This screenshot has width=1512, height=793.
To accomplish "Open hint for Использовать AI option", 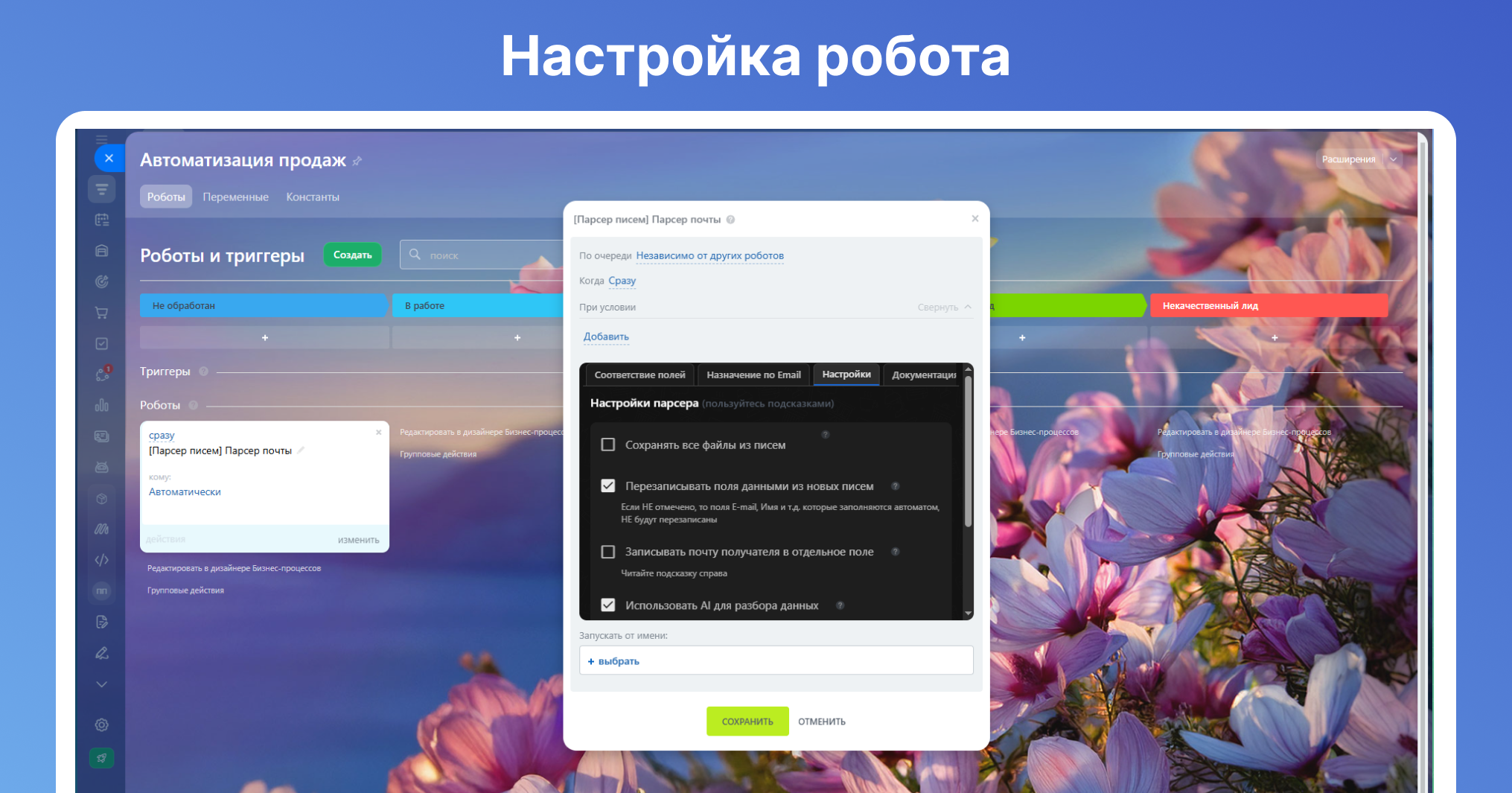I will 840,605.
